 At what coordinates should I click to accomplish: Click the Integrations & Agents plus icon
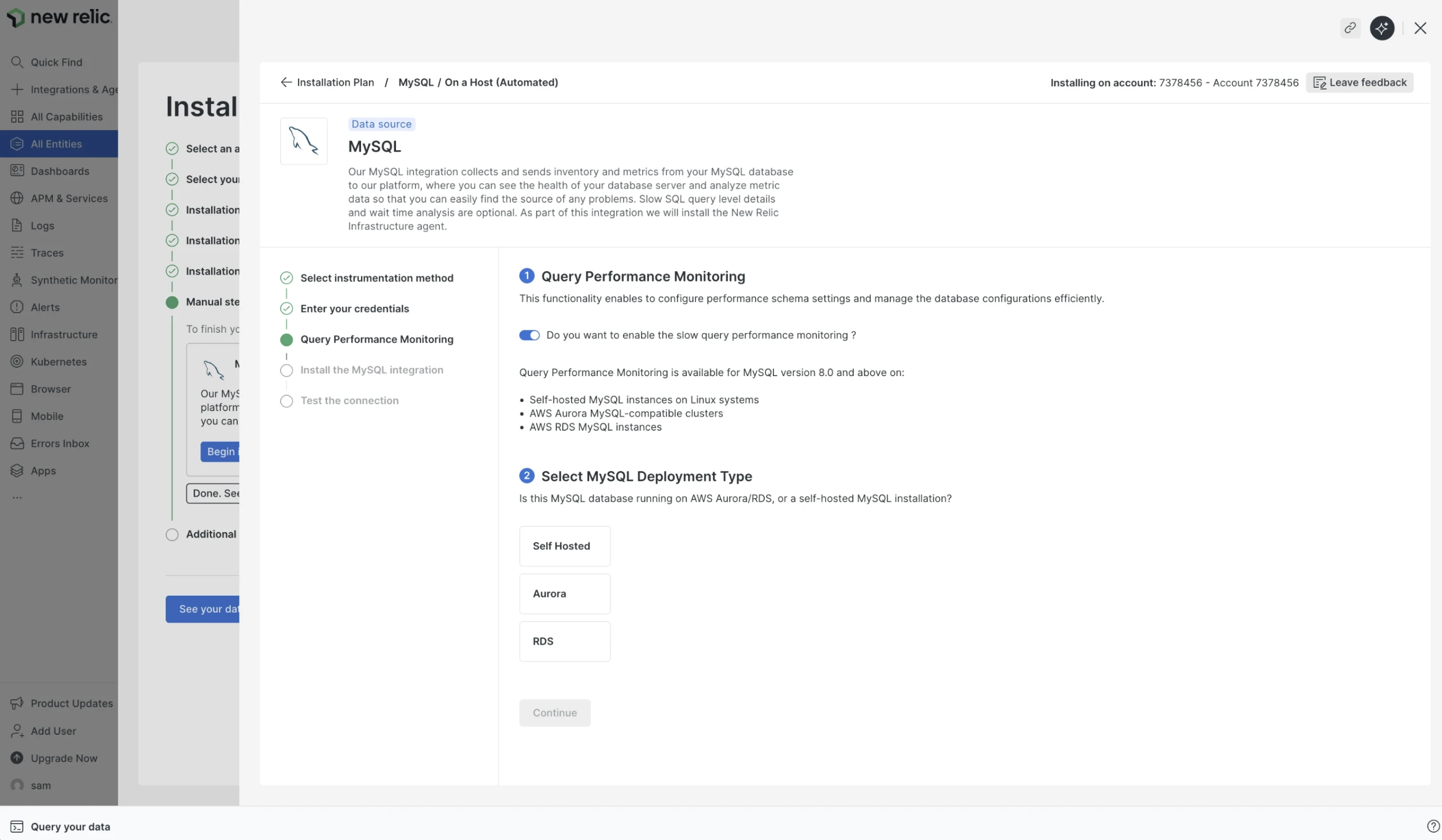[17, 89]
